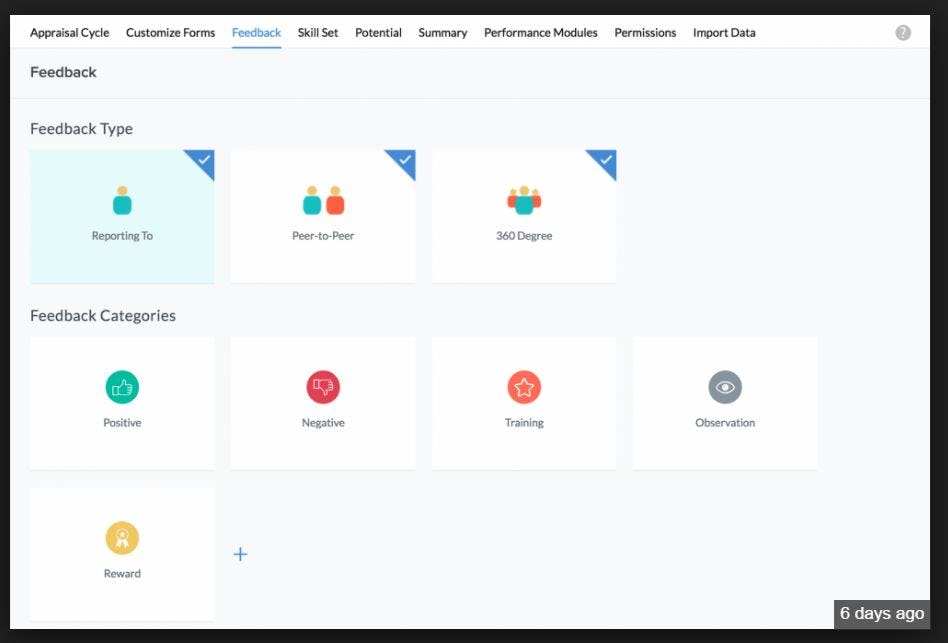Uncheck the Reporting To checkmark corner
This screenshot has height=643, width=948.
(203, 161)
